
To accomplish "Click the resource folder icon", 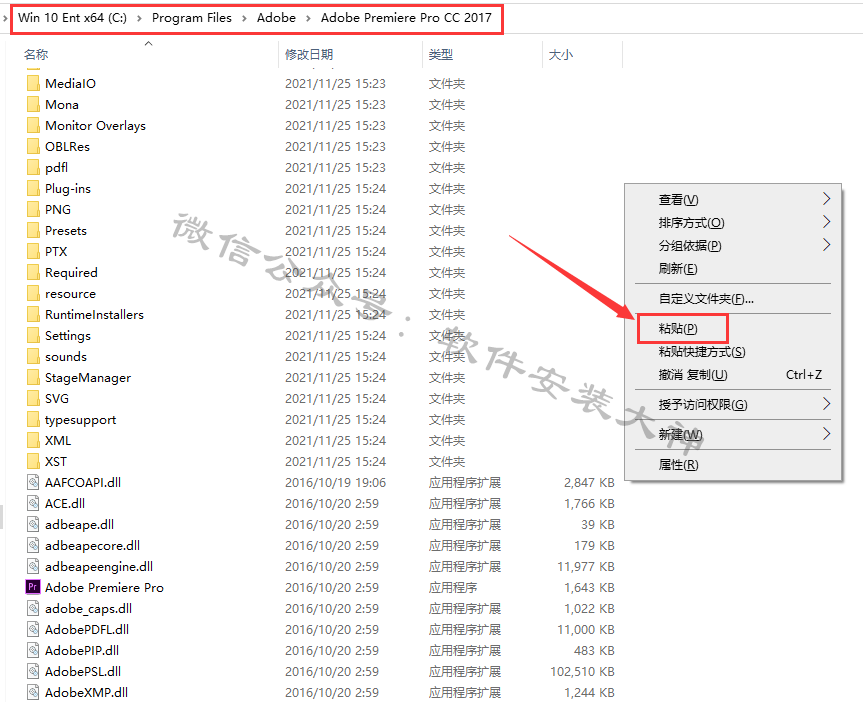I will click(33, 293).
